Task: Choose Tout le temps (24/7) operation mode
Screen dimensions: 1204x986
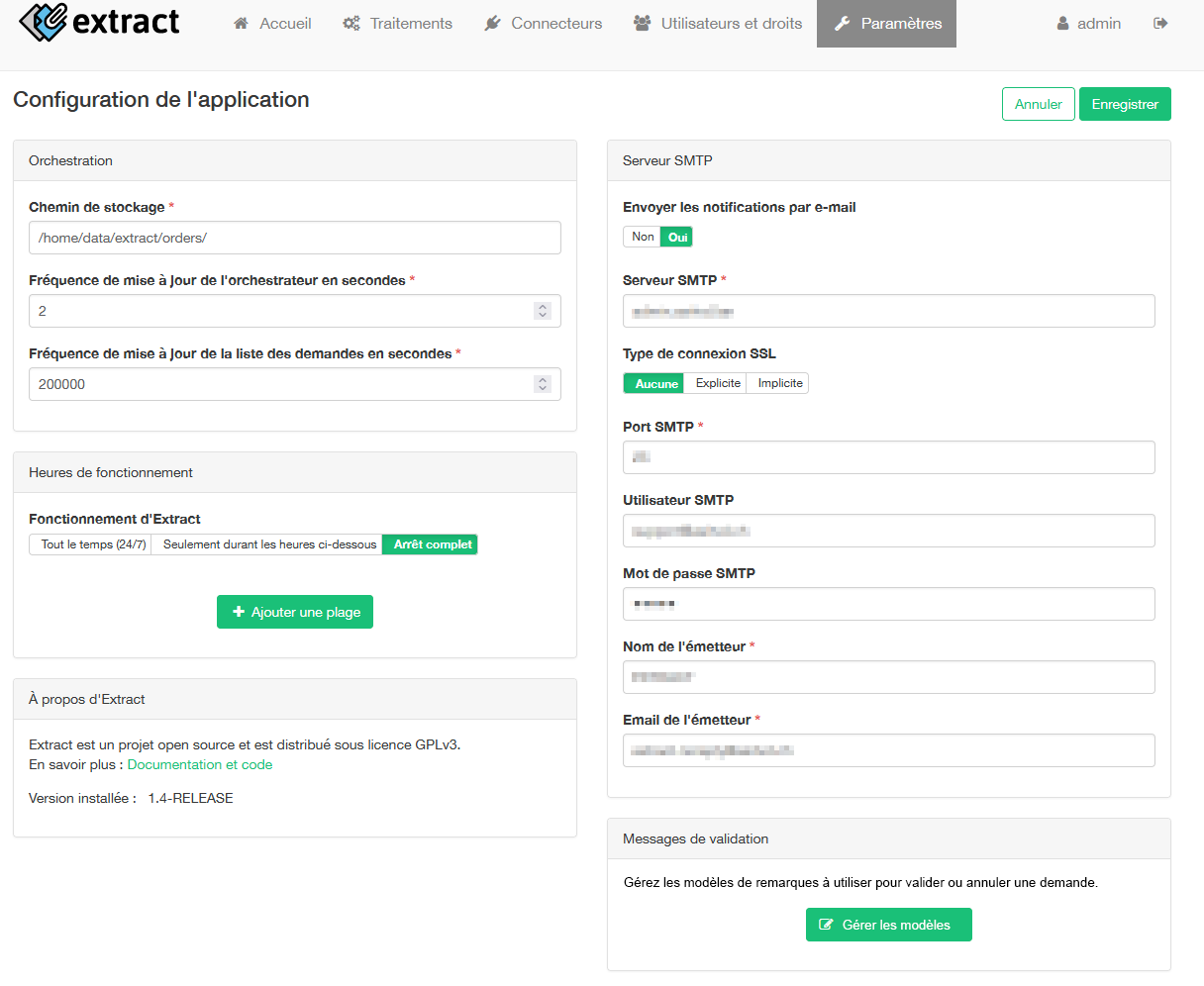Action: [93, 544]
